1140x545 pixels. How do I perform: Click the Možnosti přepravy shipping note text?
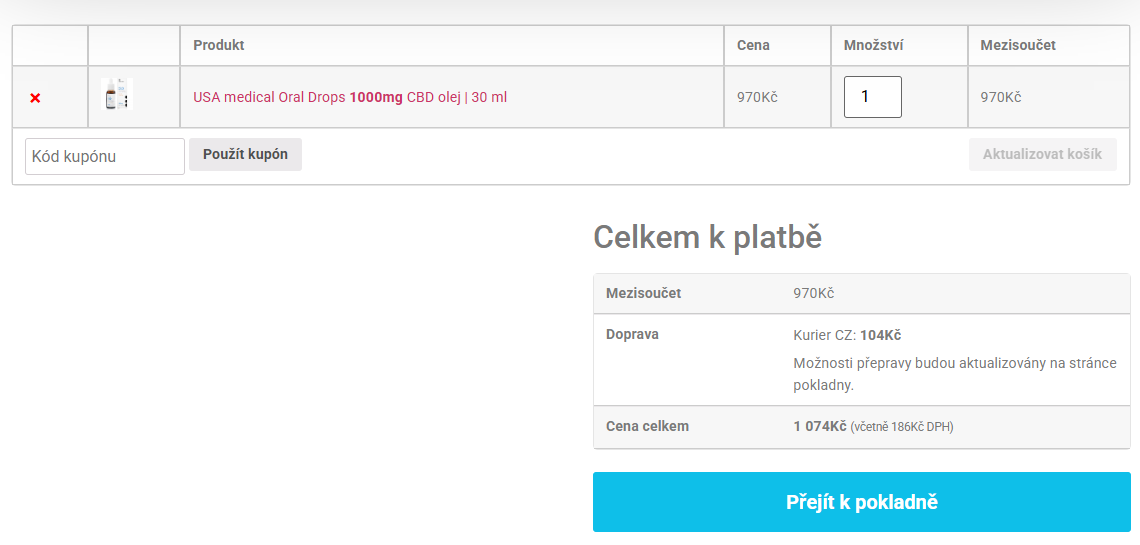pyautogui.click(x=954, y=373)
